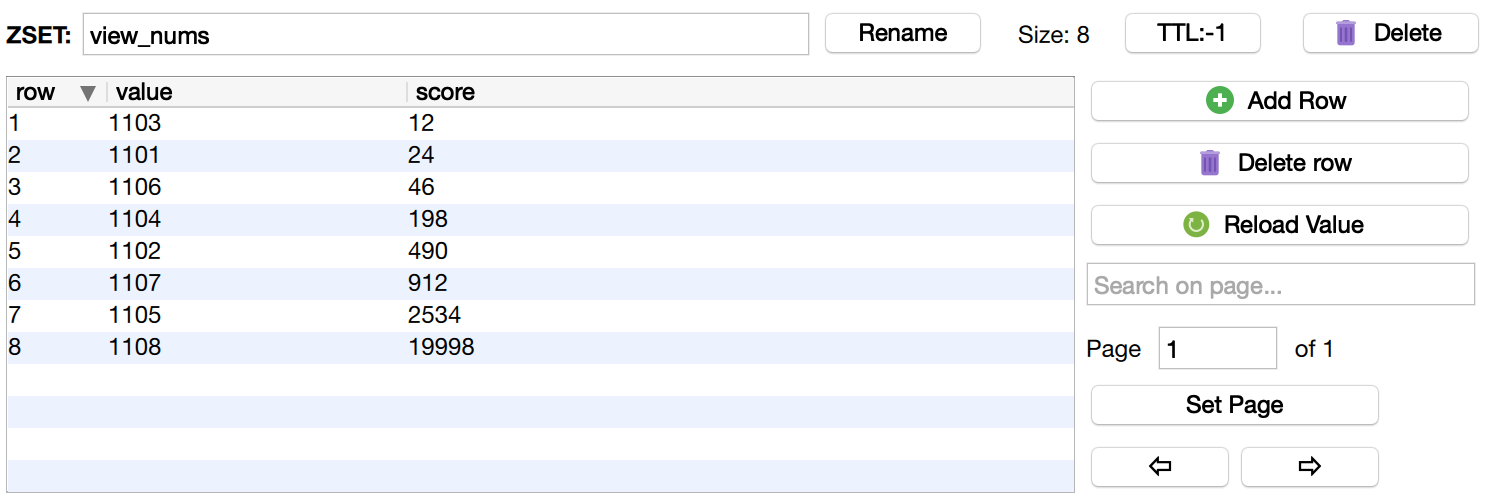Click the Page number input box
This screenshot has height=500, width=1488.
tap(1217, 349)
